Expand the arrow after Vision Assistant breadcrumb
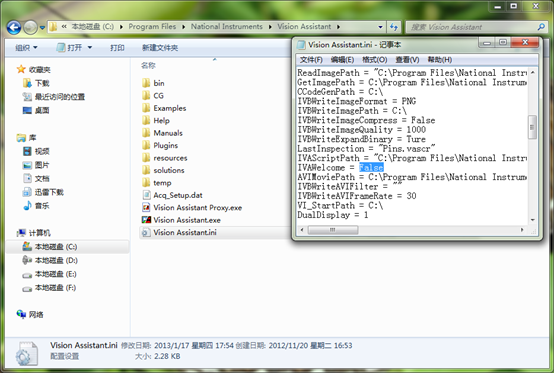This screenshot has height=373, width=554. coord(338,27)
